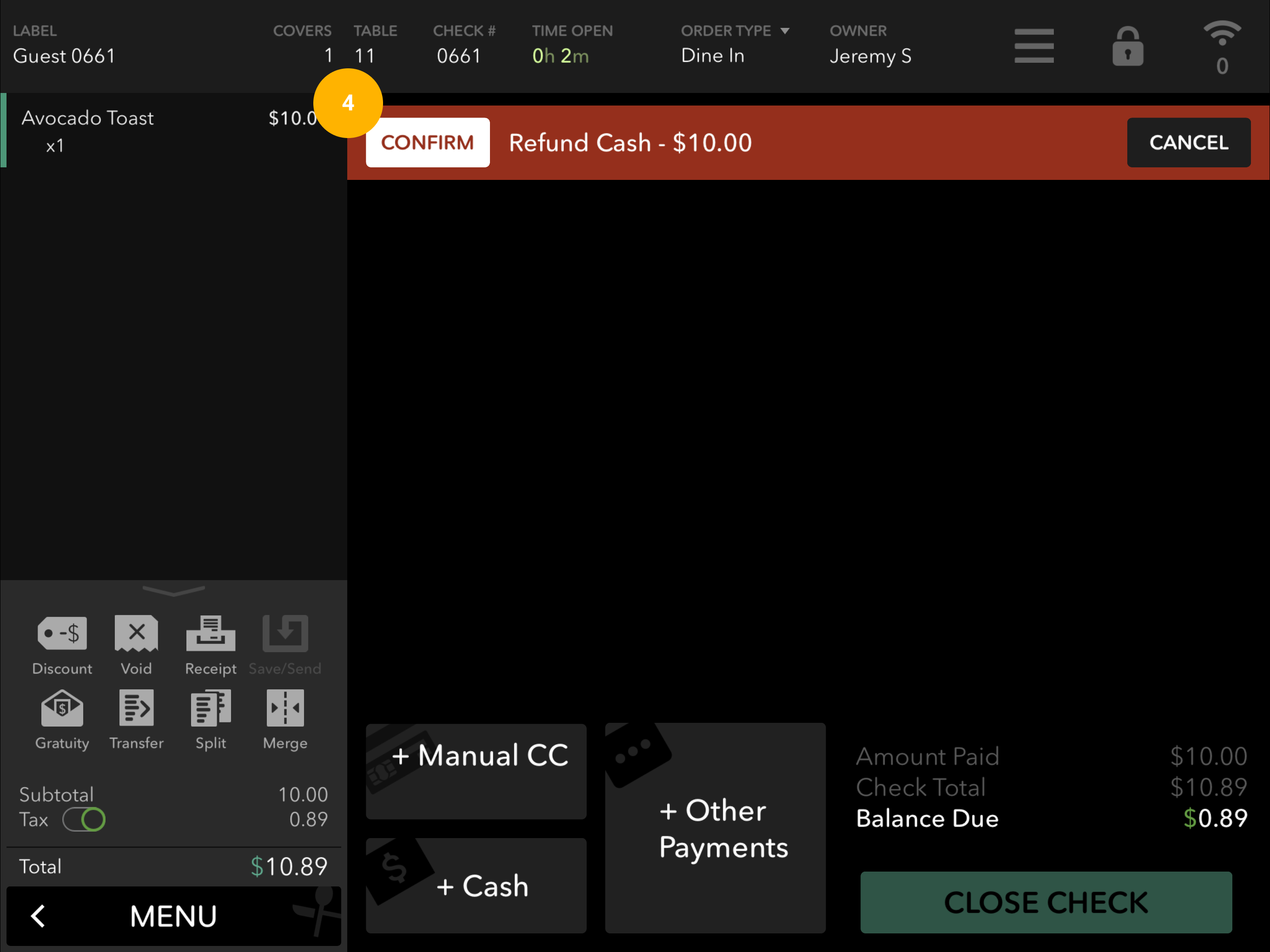Screen dimensions: 1270x952
Task: Add a Gratuity
Action: tap(62, 708)
